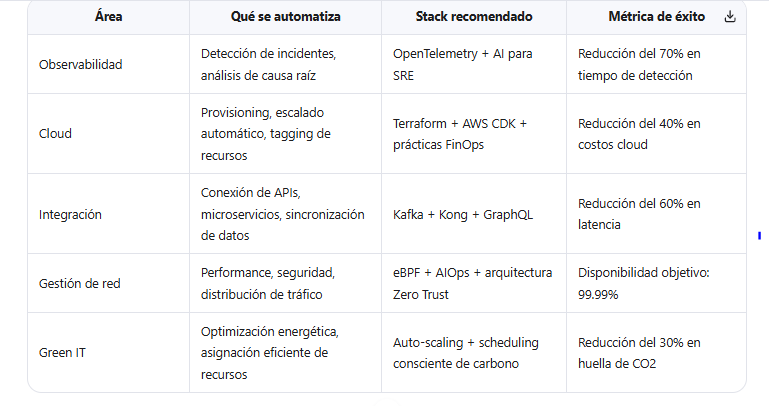Image resolution: width=769 pixels, height=406 pixels.
Task: Click the "Área" column header
Action: [109, 17]
